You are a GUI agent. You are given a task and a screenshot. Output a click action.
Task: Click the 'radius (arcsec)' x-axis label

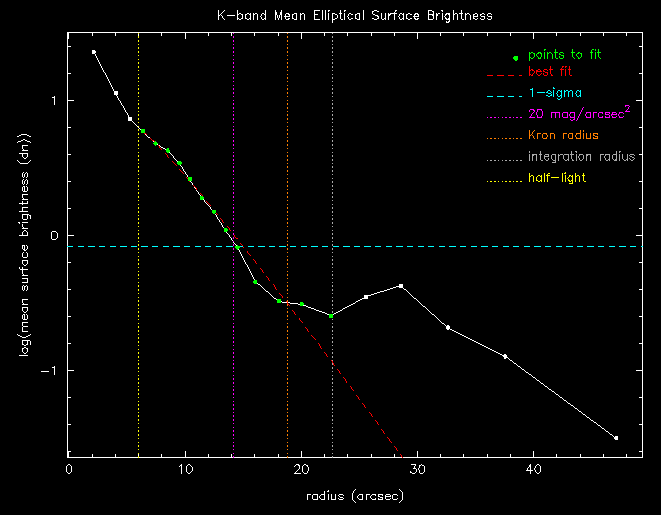[x=355, y=495]
